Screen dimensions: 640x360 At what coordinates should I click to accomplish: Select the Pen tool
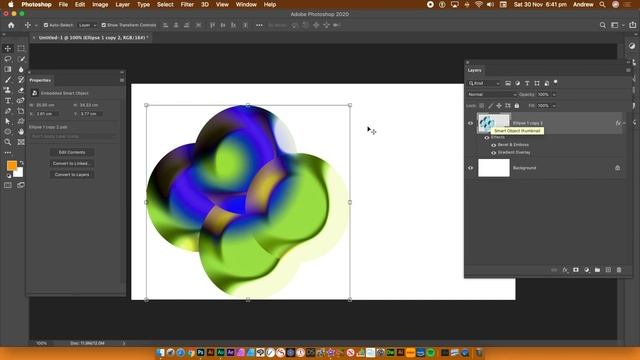pos(8,111)
